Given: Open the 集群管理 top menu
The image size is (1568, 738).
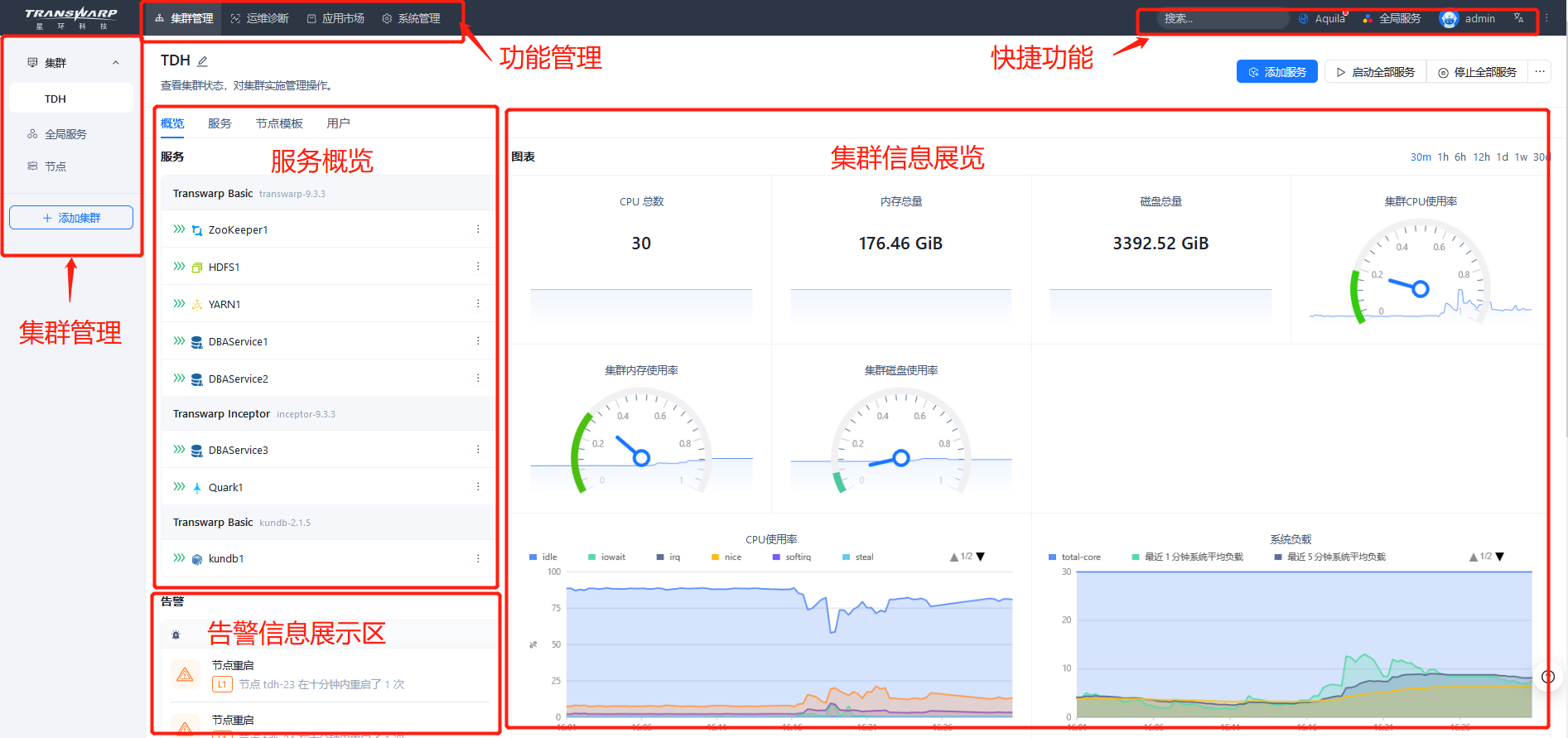Looking at the screenshot, I should coord(184,18).
